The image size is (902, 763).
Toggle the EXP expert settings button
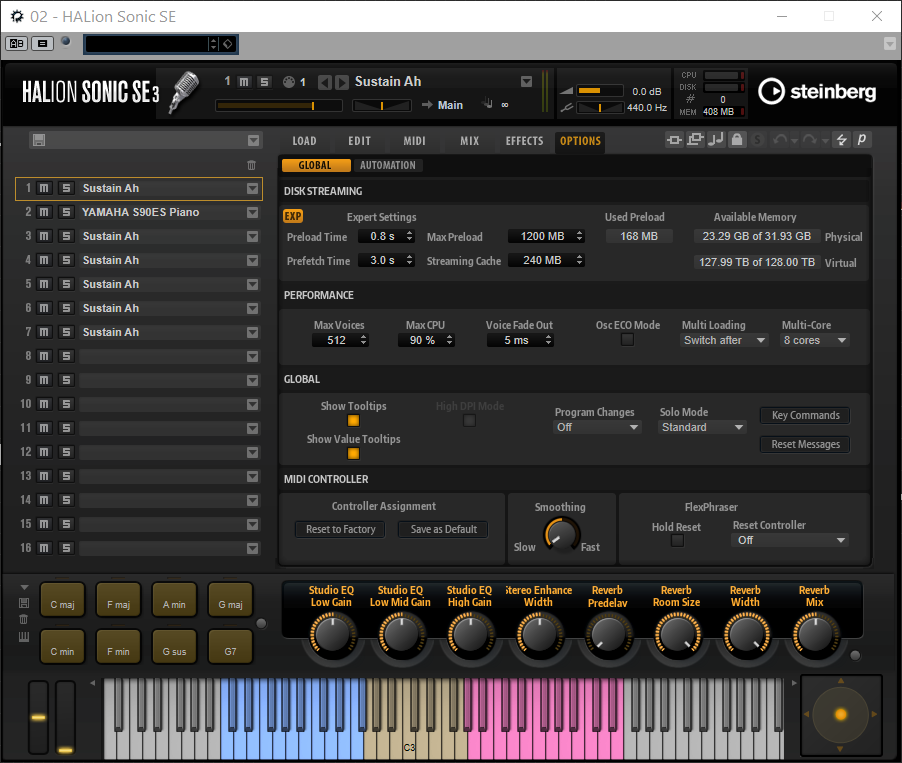(x=293, y=216)
